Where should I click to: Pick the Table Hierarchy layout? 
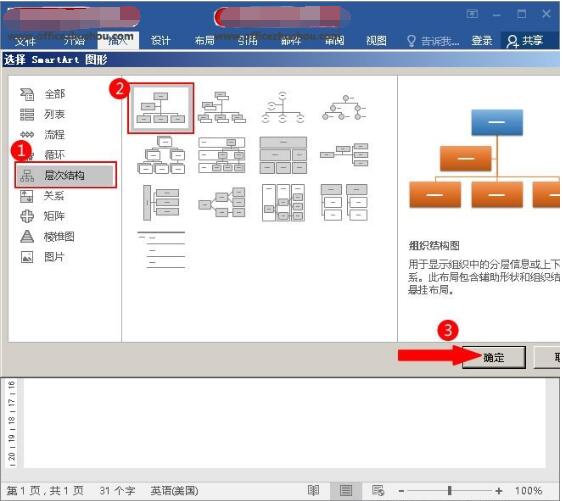click(x=283, y=155)
